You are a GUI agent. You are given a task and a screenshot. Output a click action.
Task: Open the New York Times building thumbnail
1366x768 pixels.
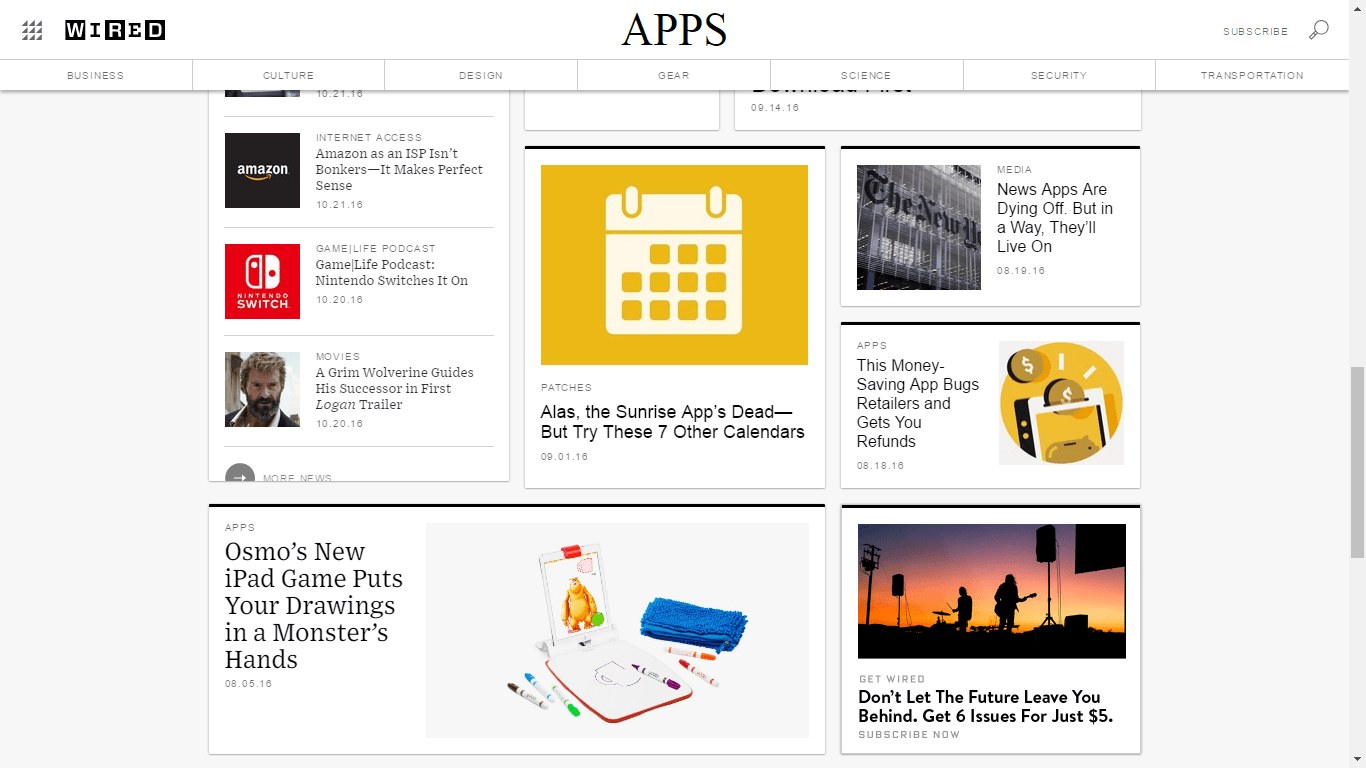coord(919,227)
